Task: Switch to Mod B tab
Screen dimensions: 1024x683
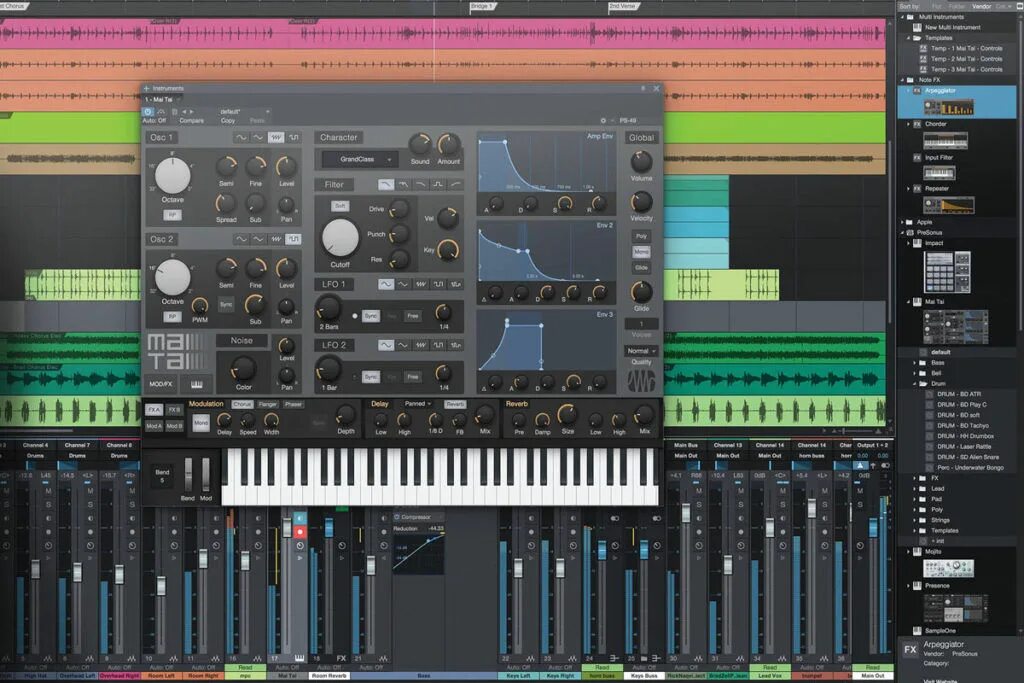Action: [x=174, y=426]
